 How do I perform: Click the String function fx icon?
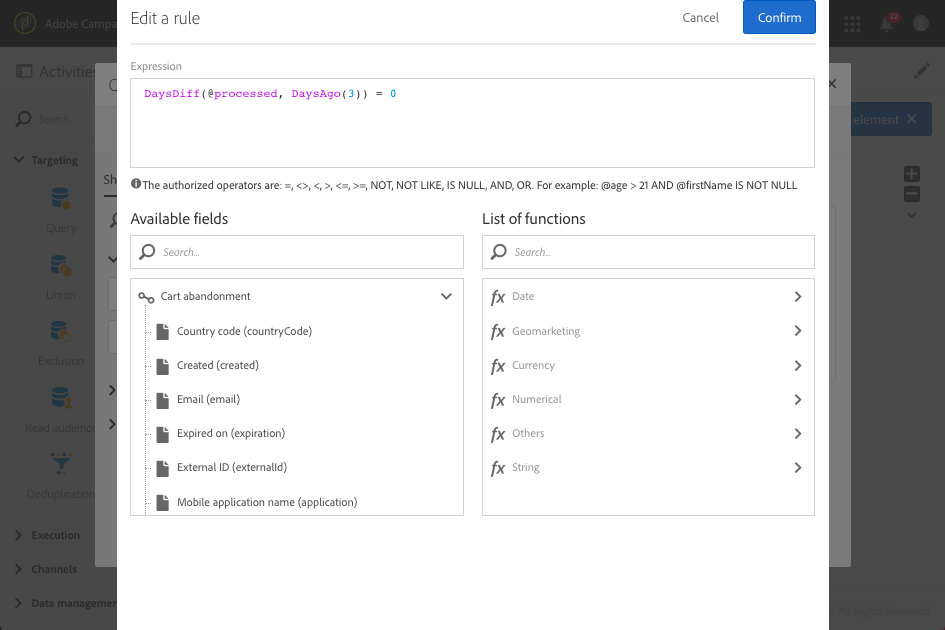498,467
